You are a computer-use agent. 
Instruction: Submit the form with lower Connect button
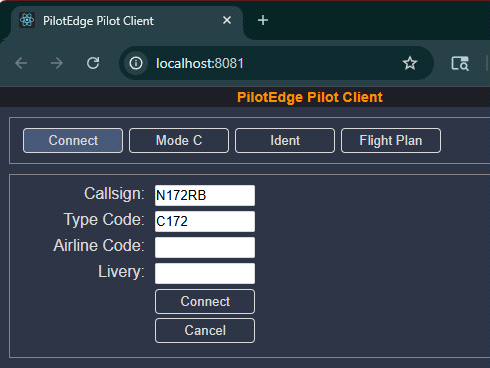[x=205, y=302]
